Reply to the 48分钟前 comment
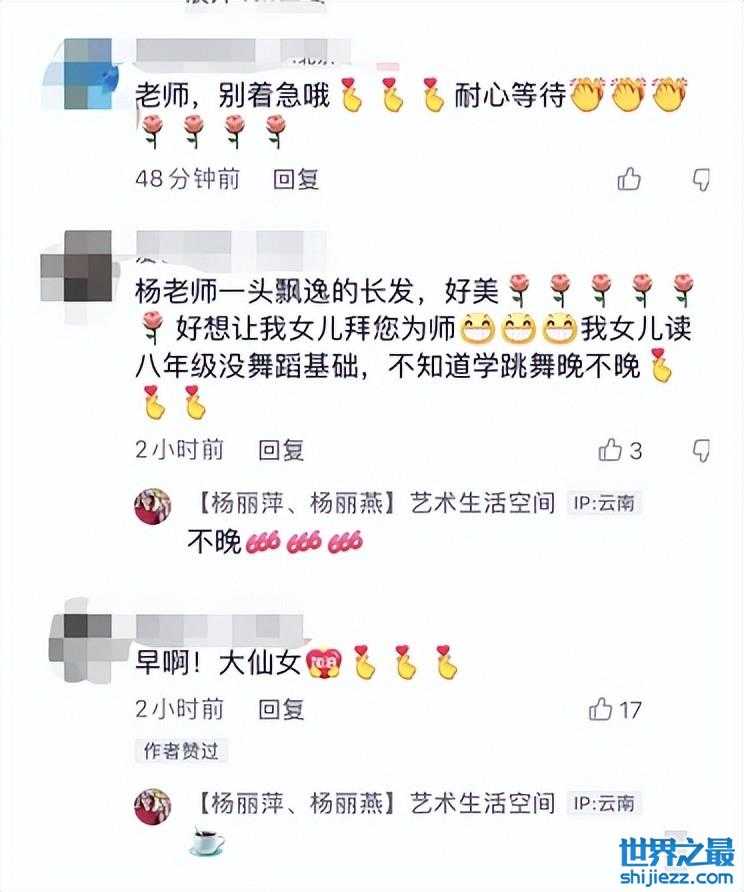This screenshot has width=744, height=892. (x=296, y=179)
